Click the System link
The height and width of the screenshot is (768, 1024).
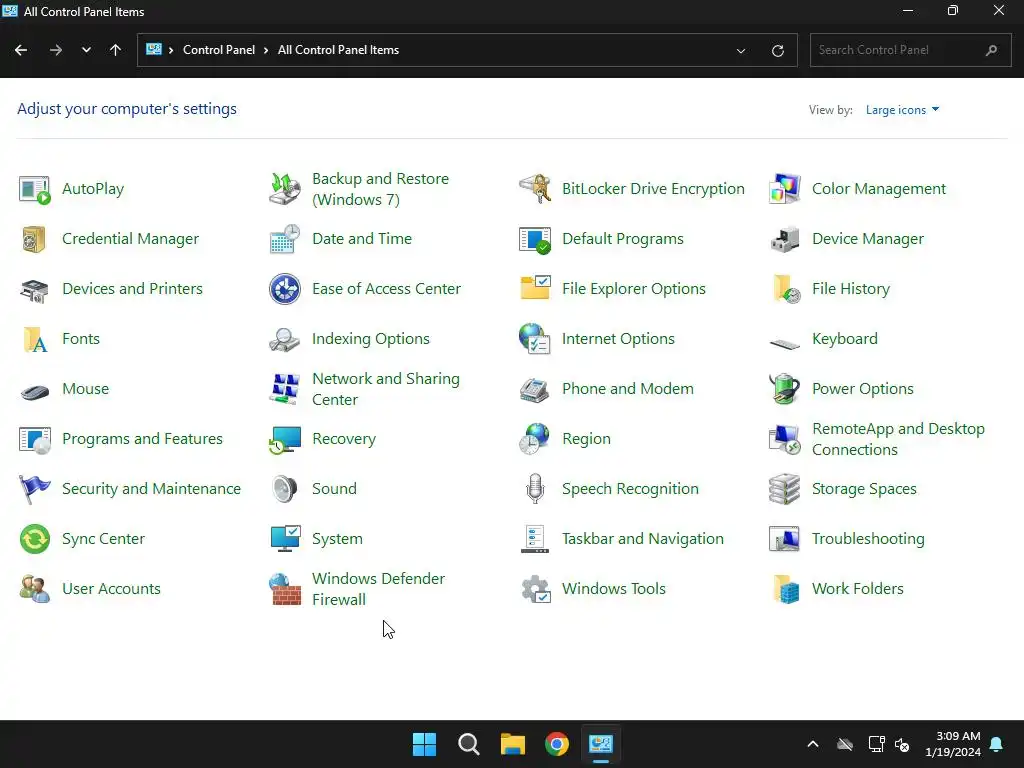(x=337, y=539)
